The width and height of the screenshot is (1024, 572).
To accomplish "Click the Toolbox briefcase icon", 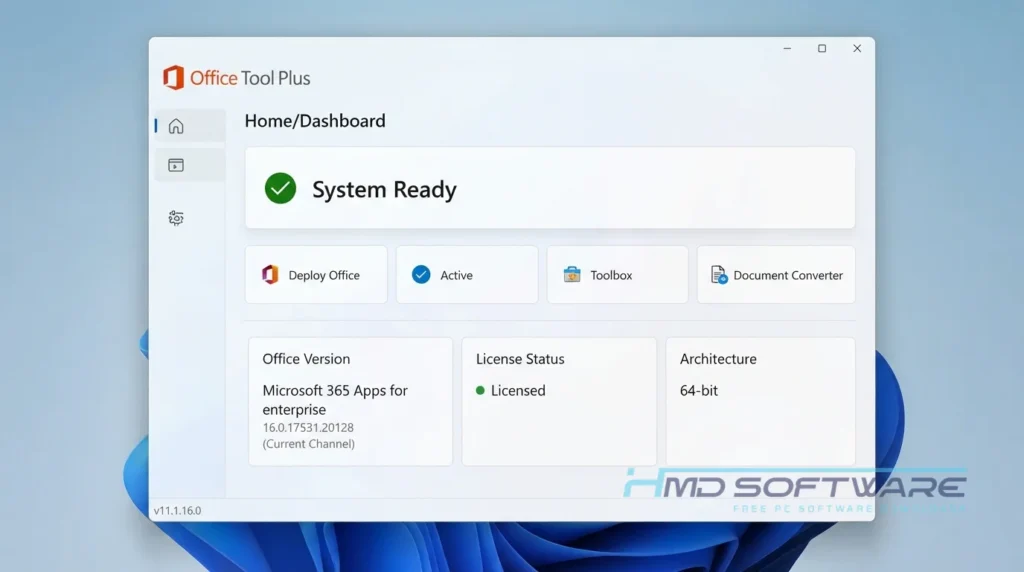I will (572, 274).
